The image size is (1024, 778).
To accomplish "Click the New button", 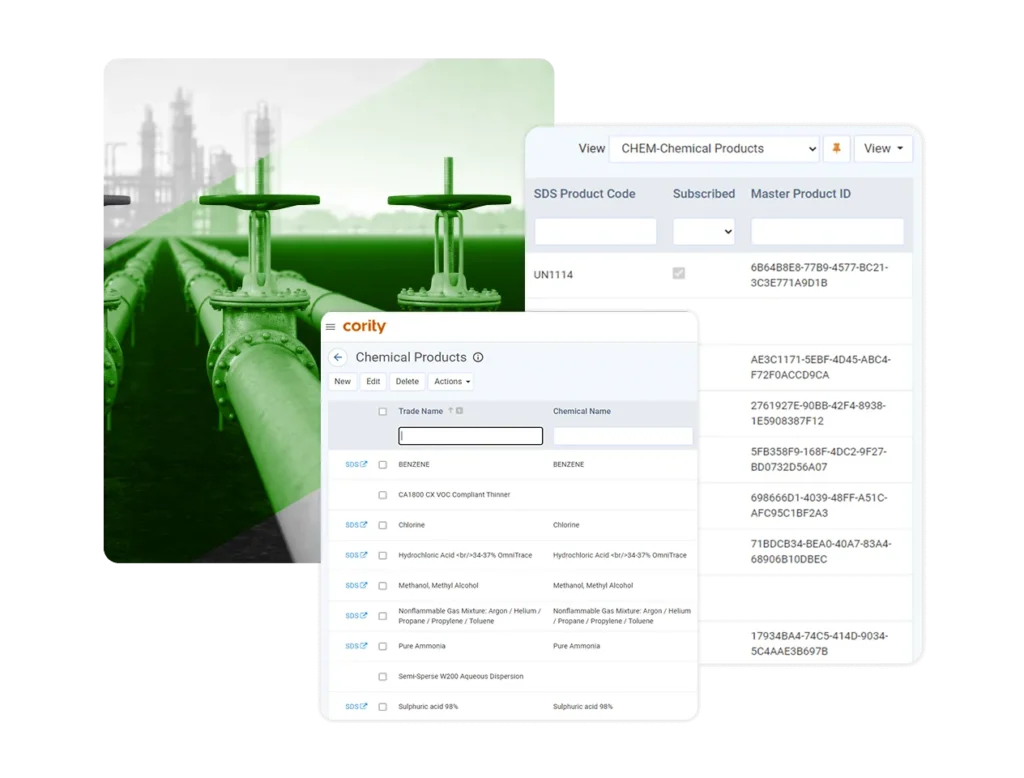I will tap(342, 381).
